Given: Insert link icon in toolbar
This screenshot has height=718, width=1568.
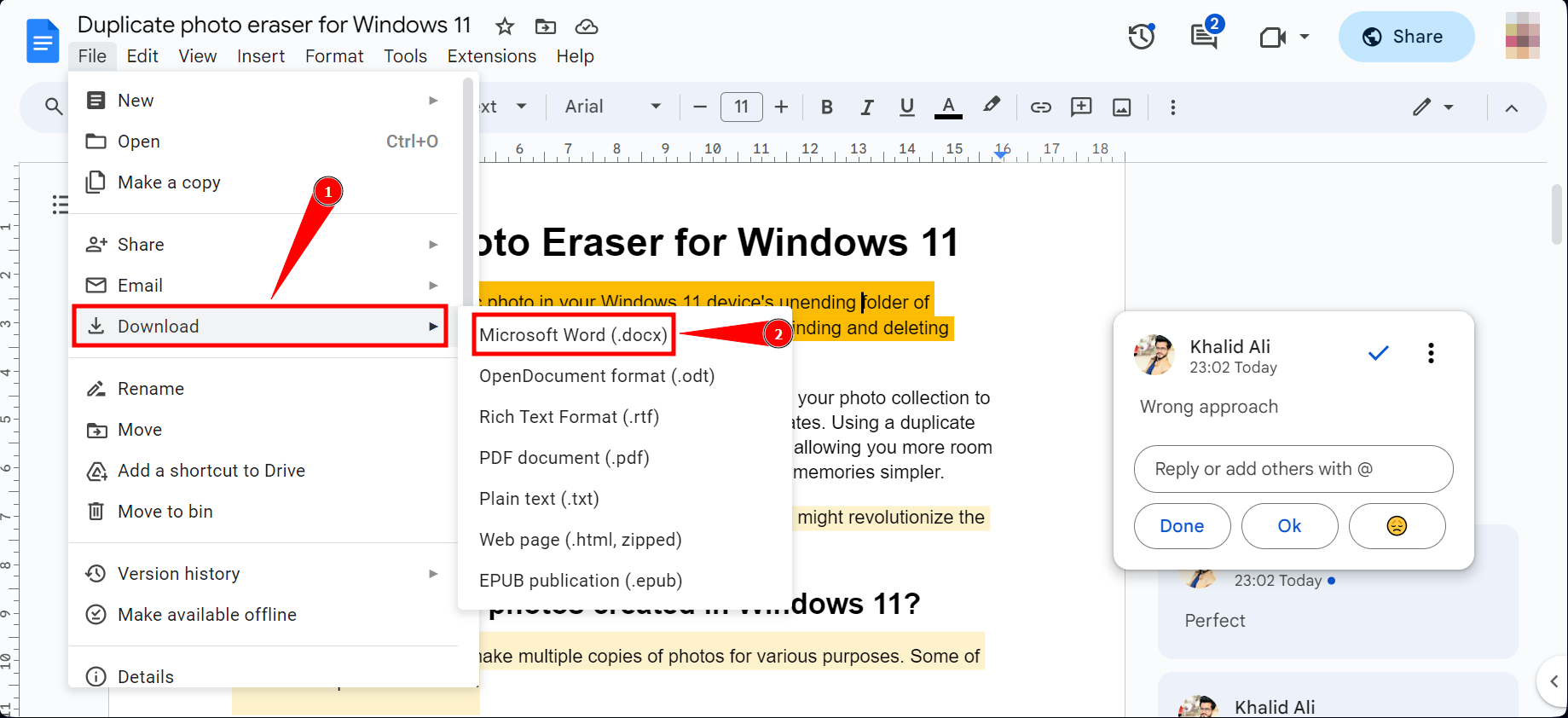Looking at the screenshot, I should [1040, 107].
